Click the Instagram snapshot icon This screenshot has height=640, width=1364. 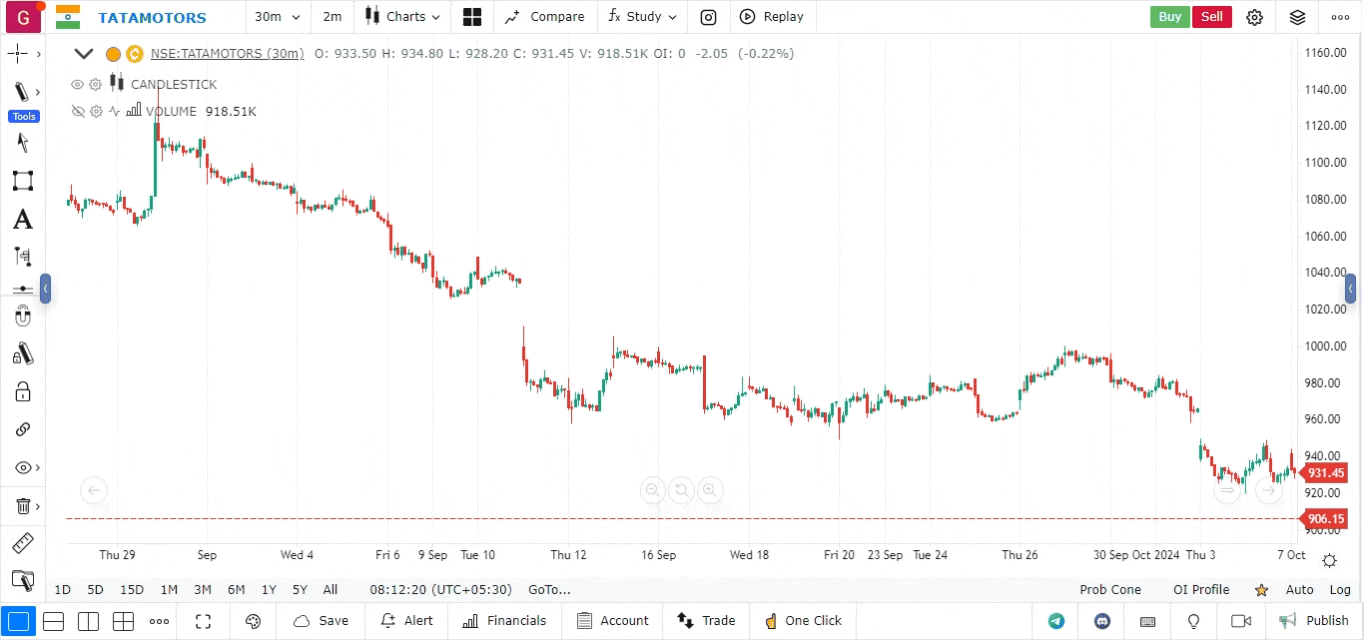708,17
